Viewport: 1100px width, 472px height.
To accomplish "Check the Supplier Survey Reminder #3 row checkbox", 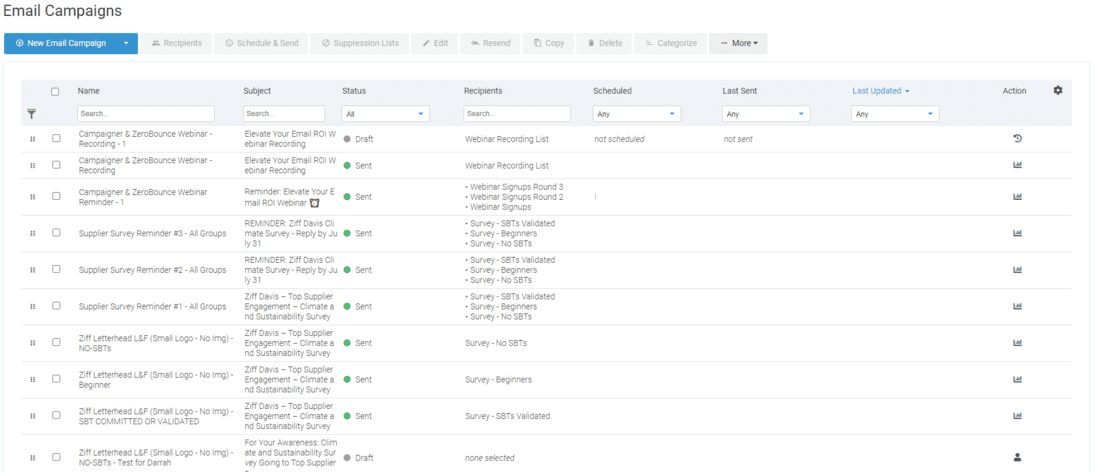I will [56, 233].
